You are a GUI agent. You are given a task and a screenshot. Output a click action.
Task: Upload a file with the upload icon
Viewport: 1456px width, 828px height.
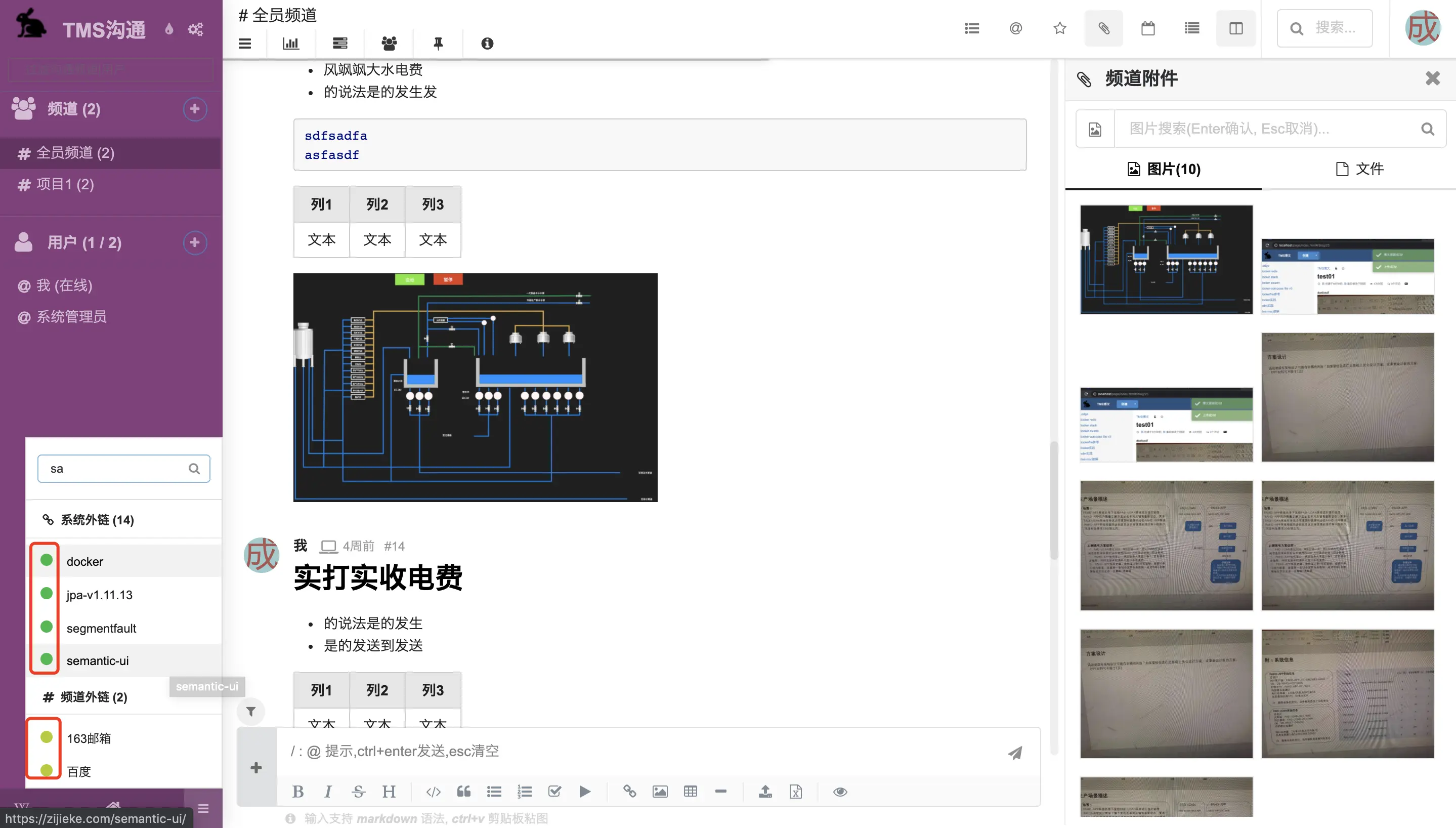(x=765, y=792)
